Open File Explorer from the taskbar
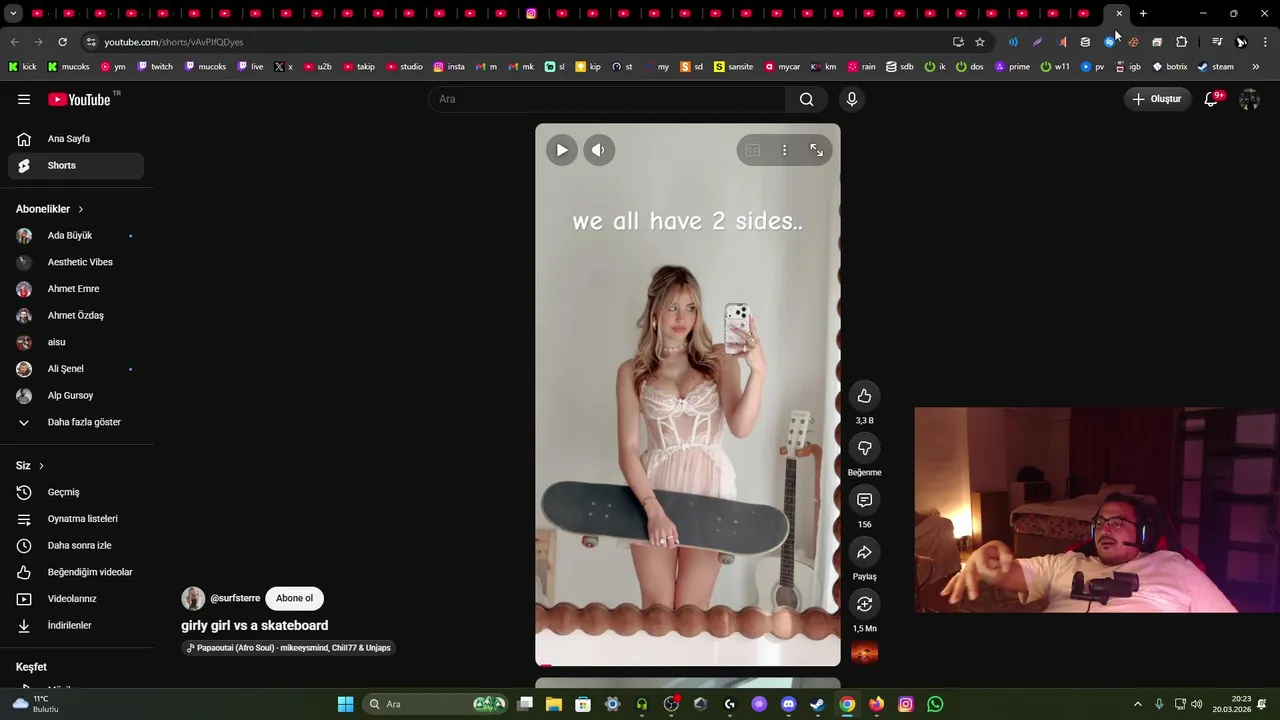Viewport: 1280px width, 720px height. pos(554,704)
